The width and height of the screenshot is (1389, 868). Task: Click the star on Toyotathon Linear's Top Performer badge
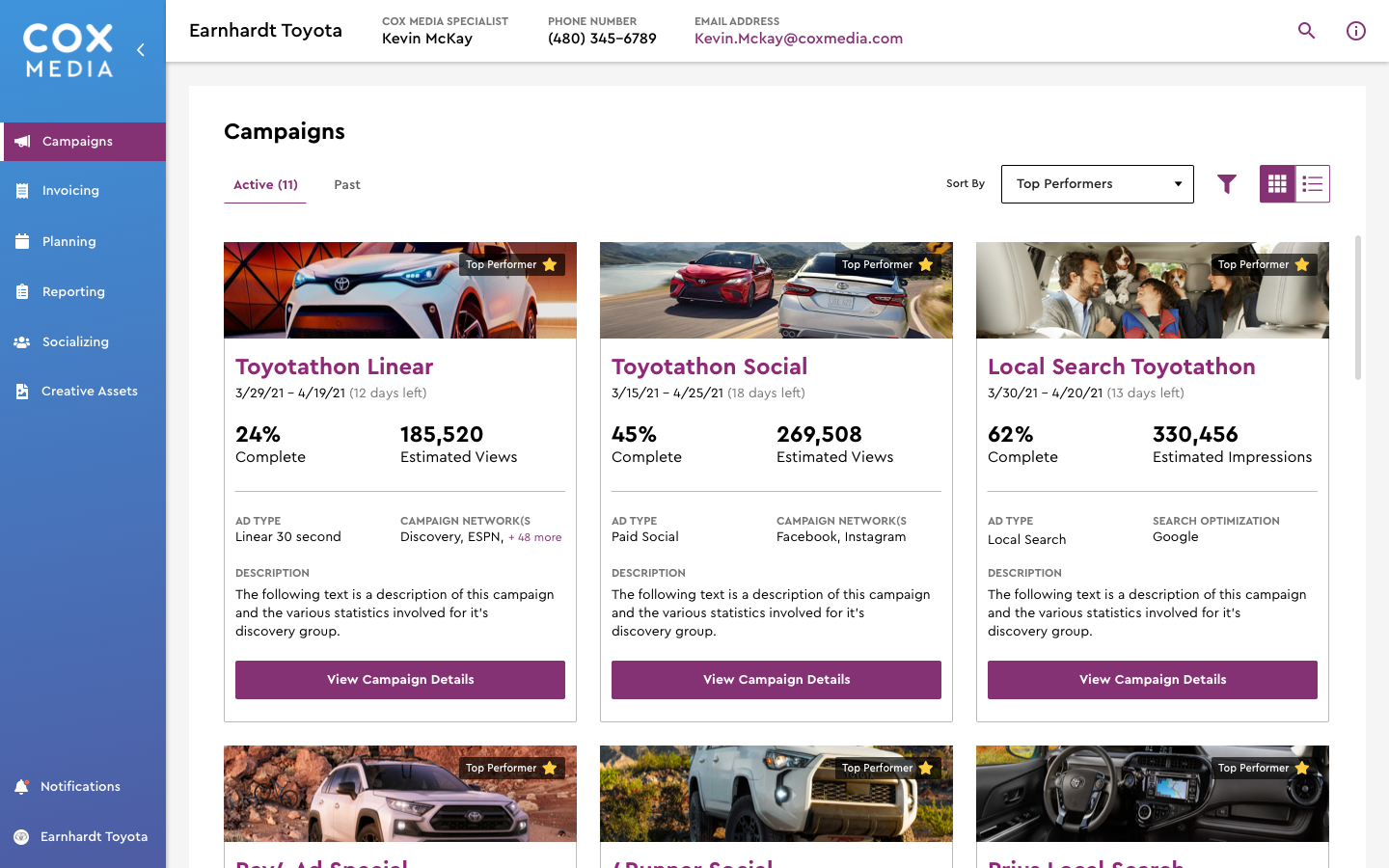[x=550, y=264]
